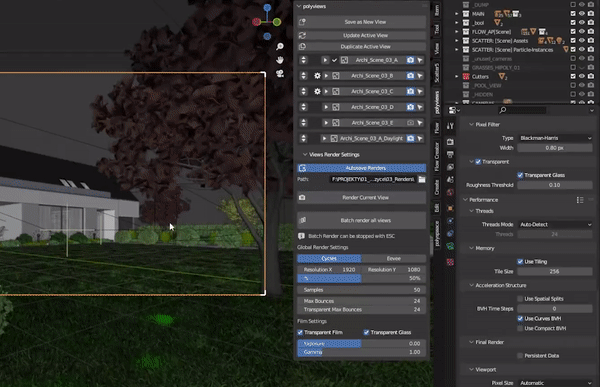The height and width of the screenshot is (387, 600).
Task: Enable the _DUMP collection checkbox
Action: [573, 5]
